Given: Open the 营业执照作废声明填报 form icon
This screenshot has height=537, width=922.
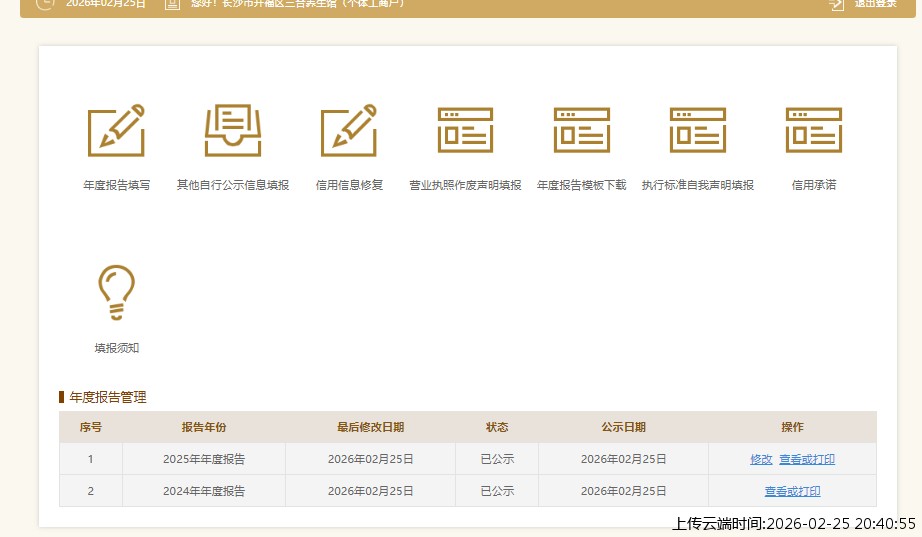Looking at the screenshot, I should [x=465, y=130].
